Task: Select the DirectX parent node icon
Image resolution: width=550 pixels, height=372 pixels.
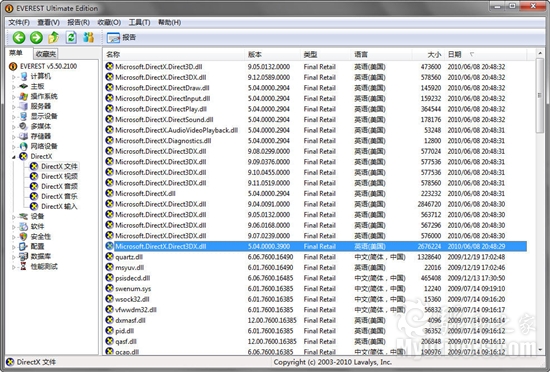Action: (24, 156)
